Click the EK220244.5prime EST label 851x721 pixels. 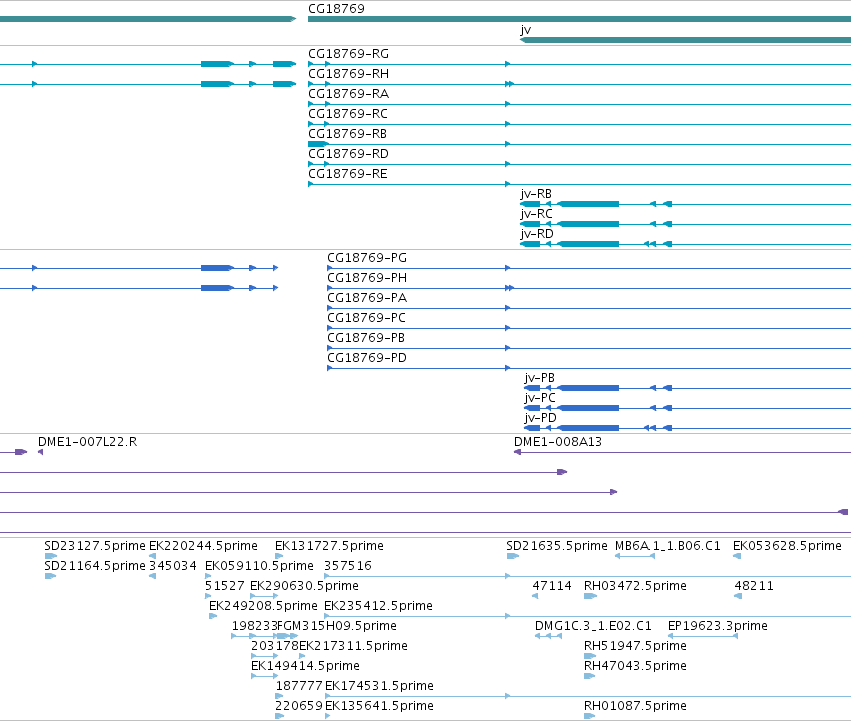pos(204,546)
